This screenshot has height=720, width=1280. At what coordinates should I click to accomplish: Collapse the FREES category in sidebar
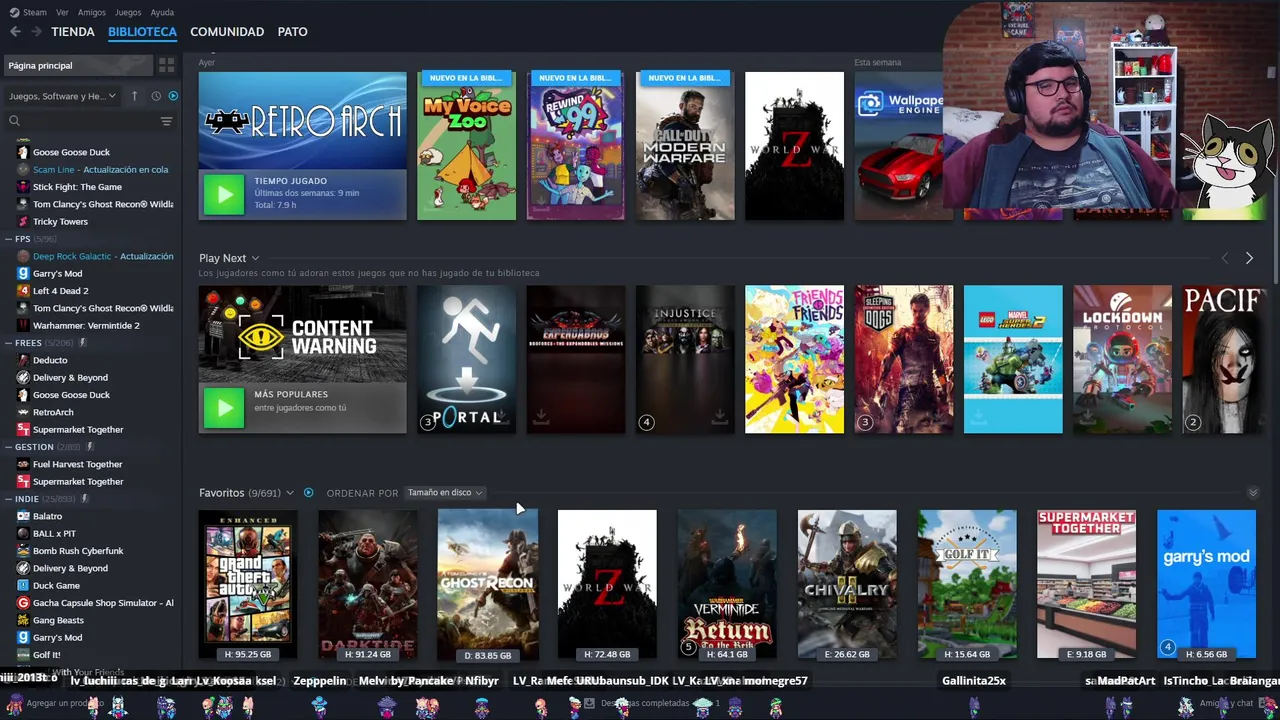[8, 343]
